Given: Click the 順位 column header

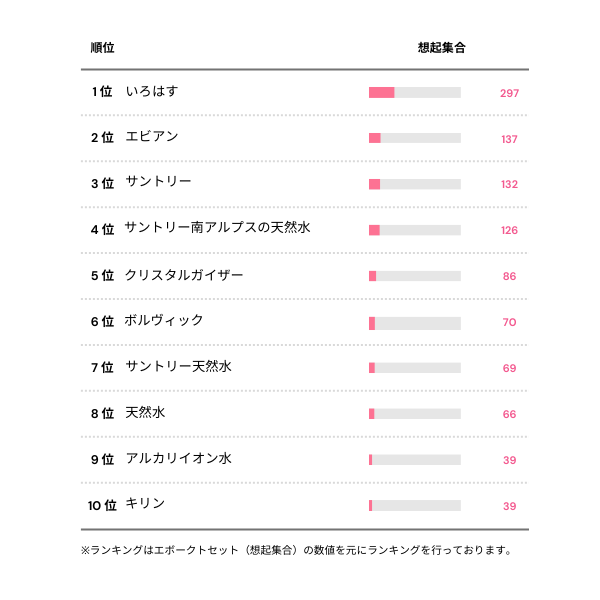Looking at the screenshot, I should [x=101, y=47].
